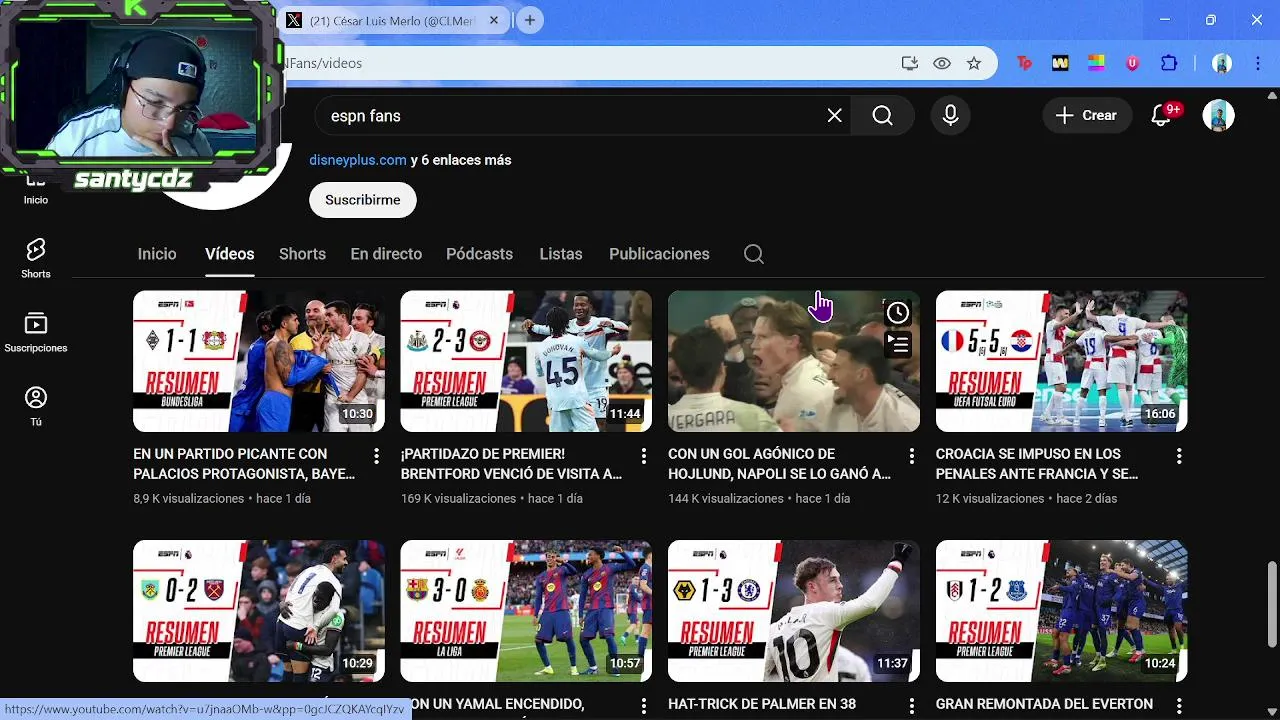
Task: Open options for Everton remontada video
Action: (1179, 706)
